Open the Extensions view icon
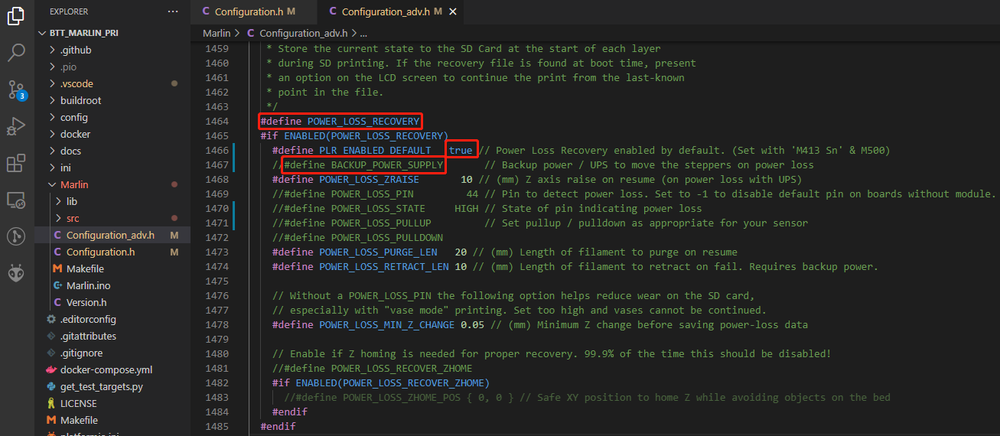 coord(16,163)
